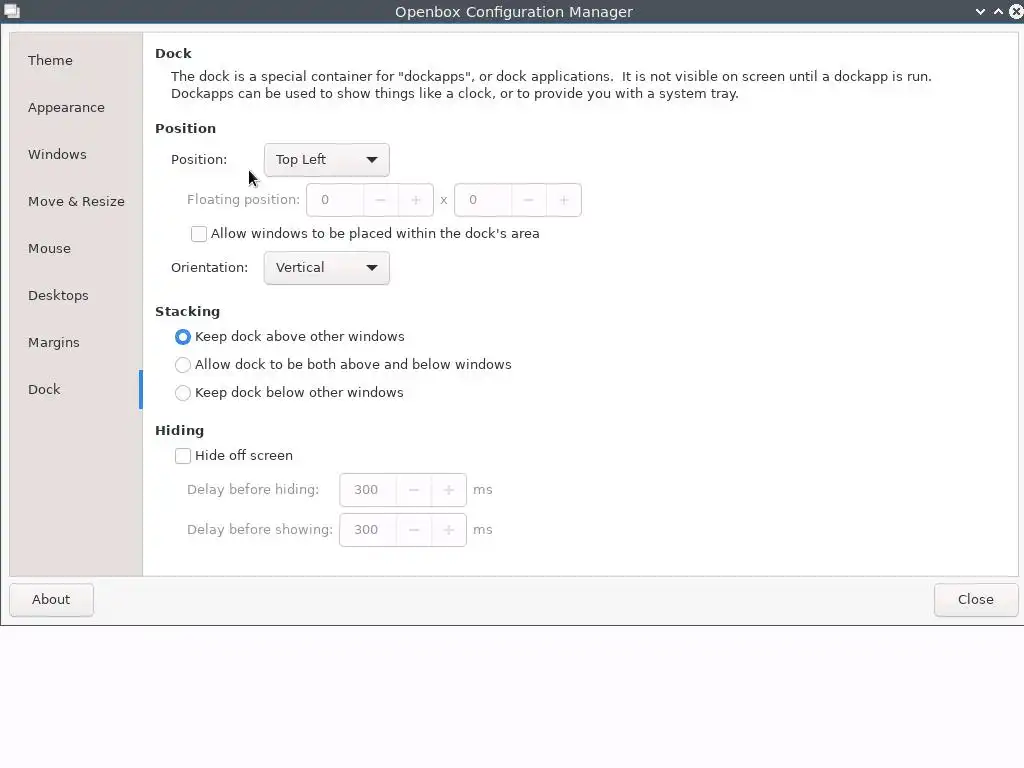Increase the Delay before showing value
The width and height of the screenshot is (1024, 768).
[449, 530]
